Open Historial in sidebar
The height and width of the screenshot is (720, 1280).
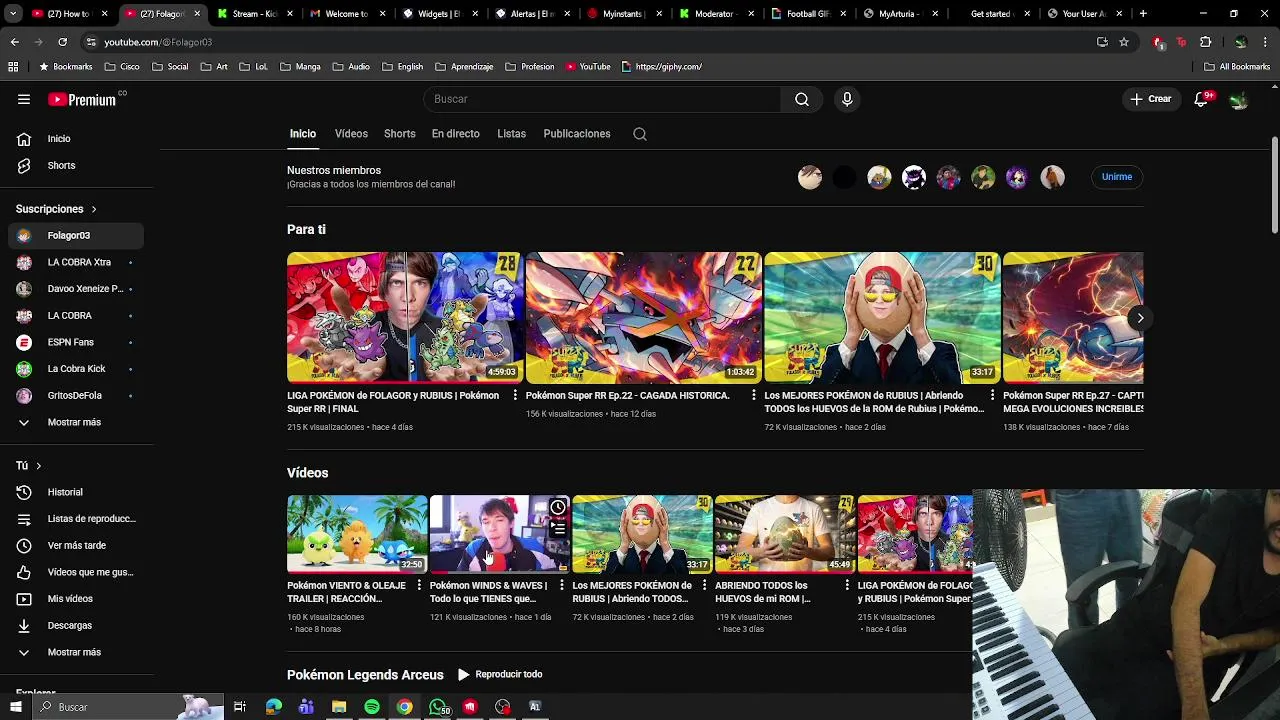[x=76, y=492]
